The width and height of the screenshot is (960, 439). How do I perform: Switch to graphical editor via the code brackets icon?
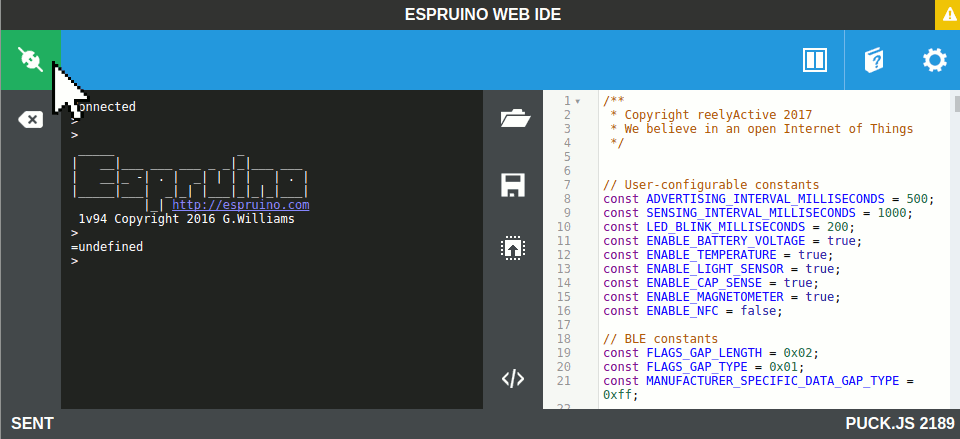click(x=513, y=379)
